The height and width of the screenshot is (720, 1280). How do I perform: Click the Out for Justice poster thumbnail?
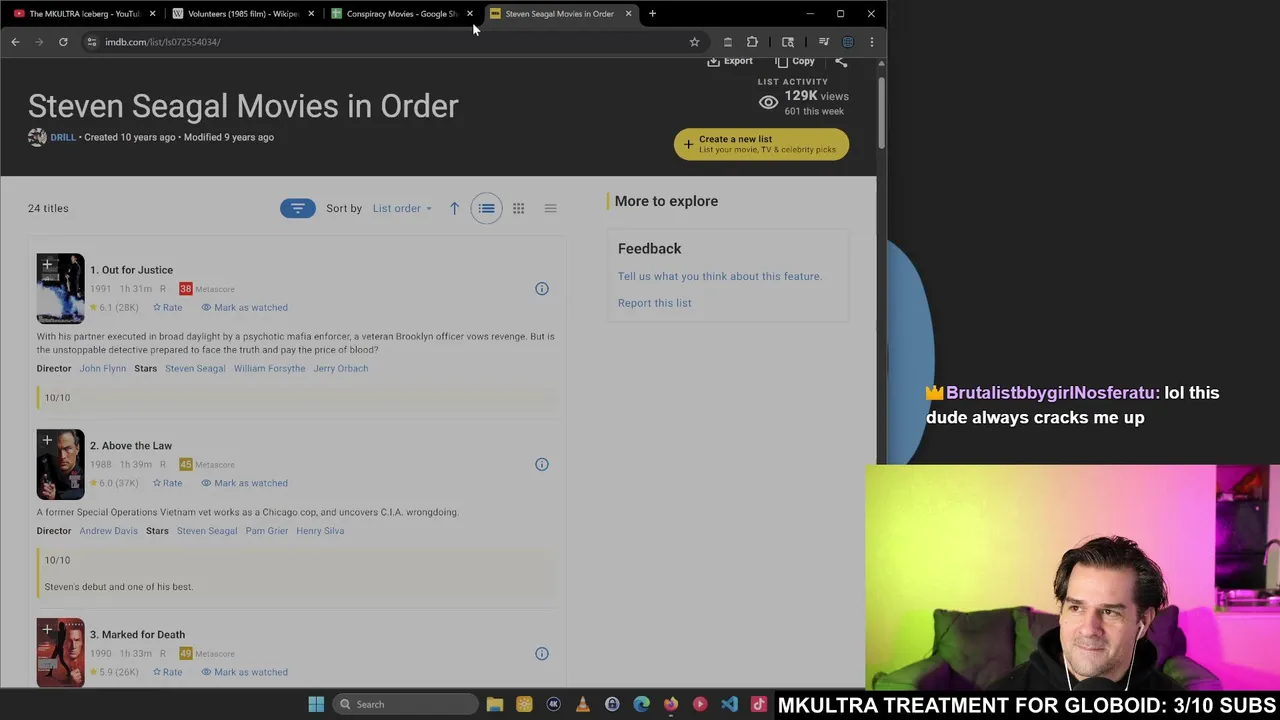(x=61, y=289)
